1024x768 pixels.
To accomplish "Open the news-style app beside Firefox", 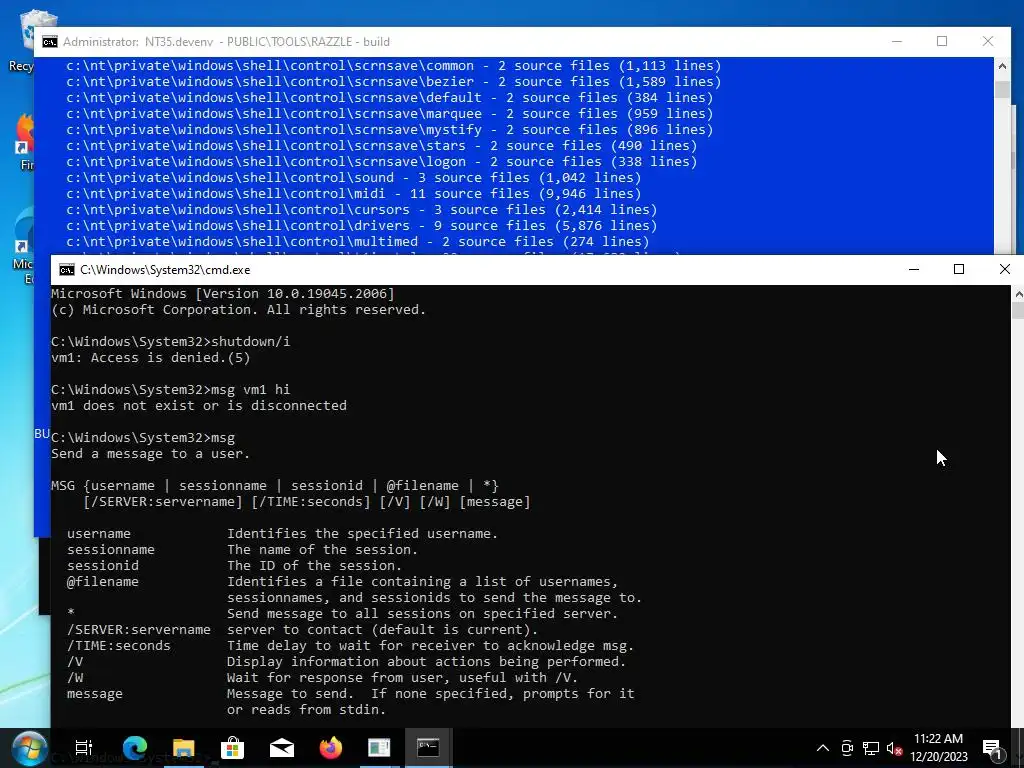I will click(379, 748).
